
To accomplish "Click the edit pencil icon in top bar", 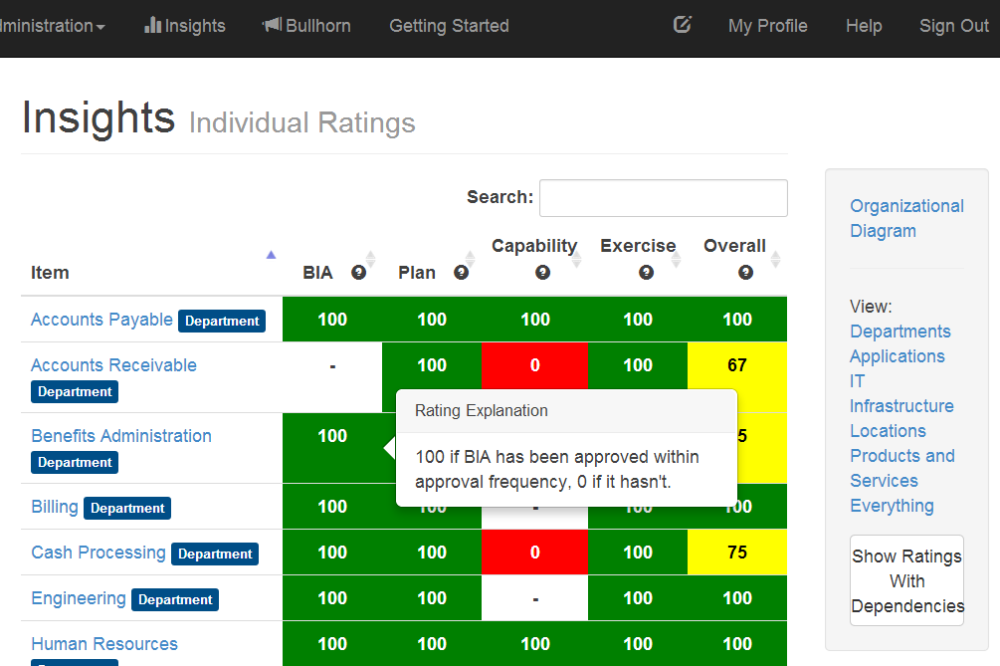I will [x=682, y=25].
